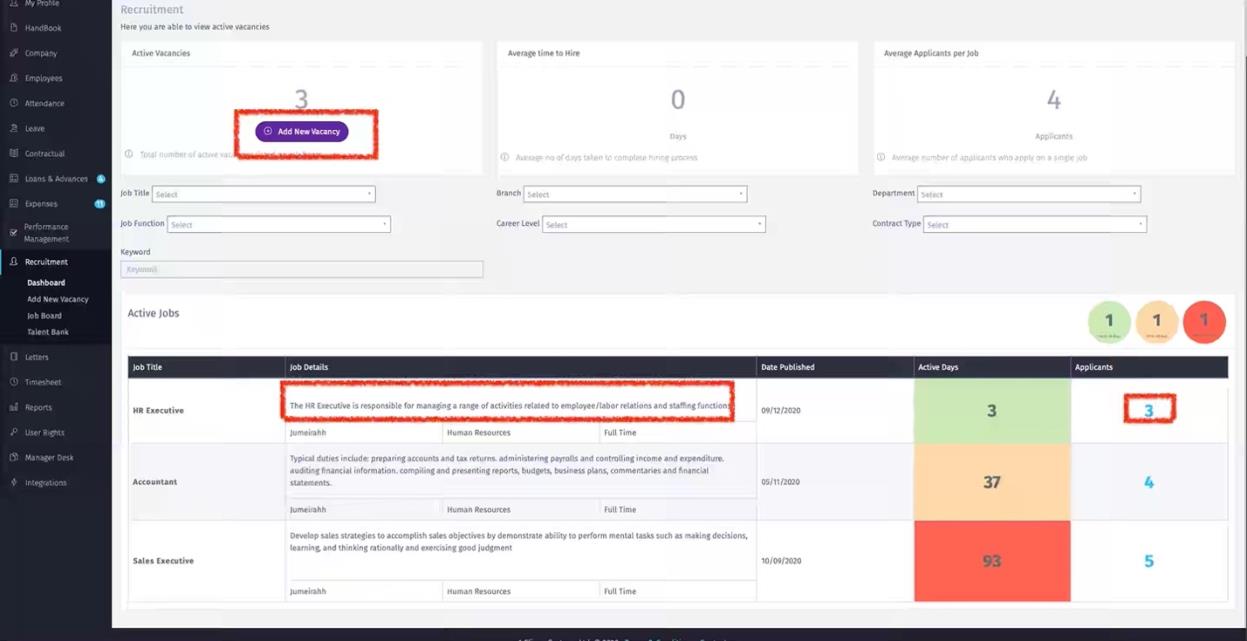Viewport: 1247px width, 641px height.
Task: Click the Reports sidebar icon
Action: [13, 407]
